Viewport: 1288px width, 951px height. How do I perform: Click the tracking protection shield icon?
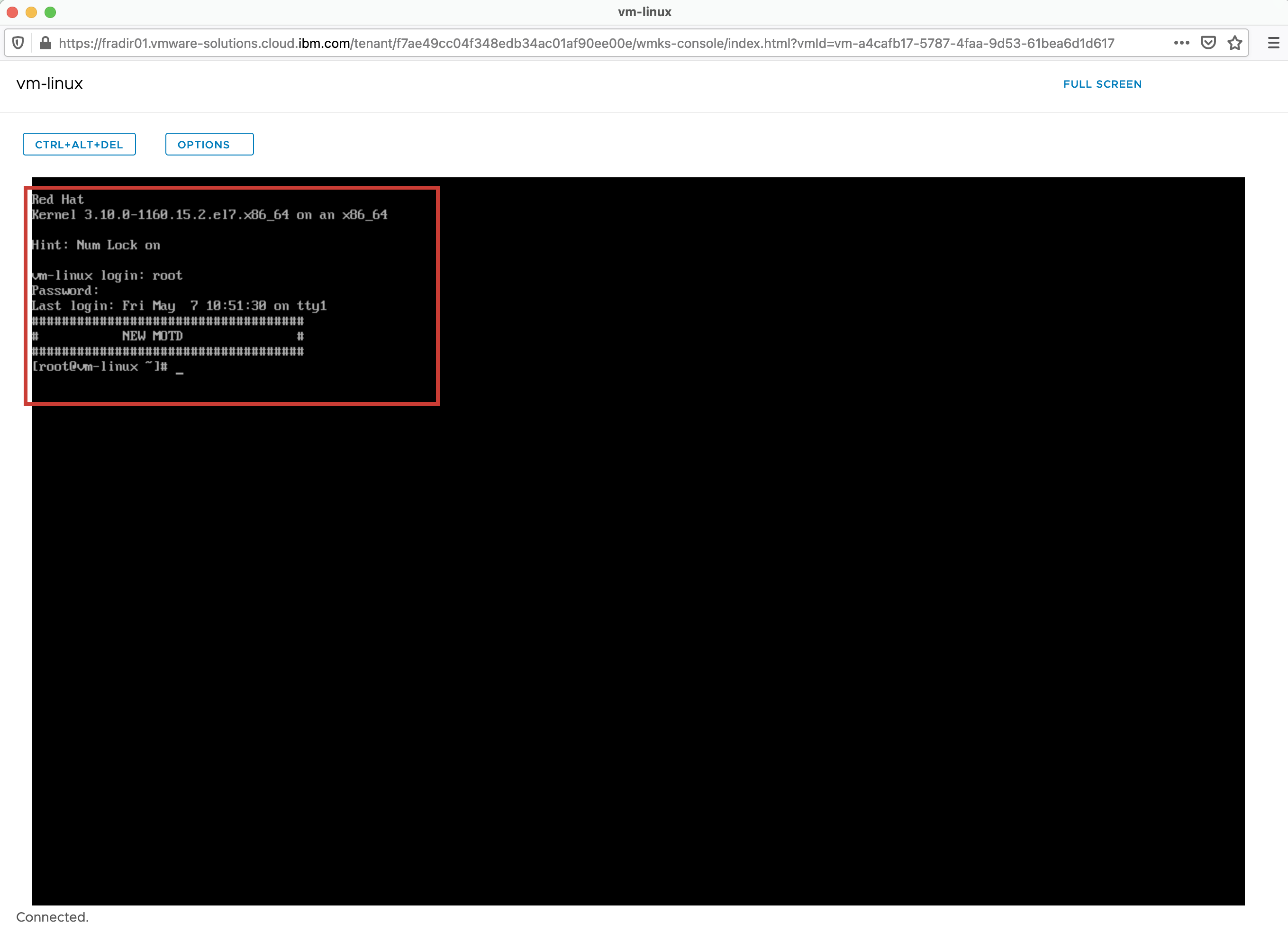point(18,43)
